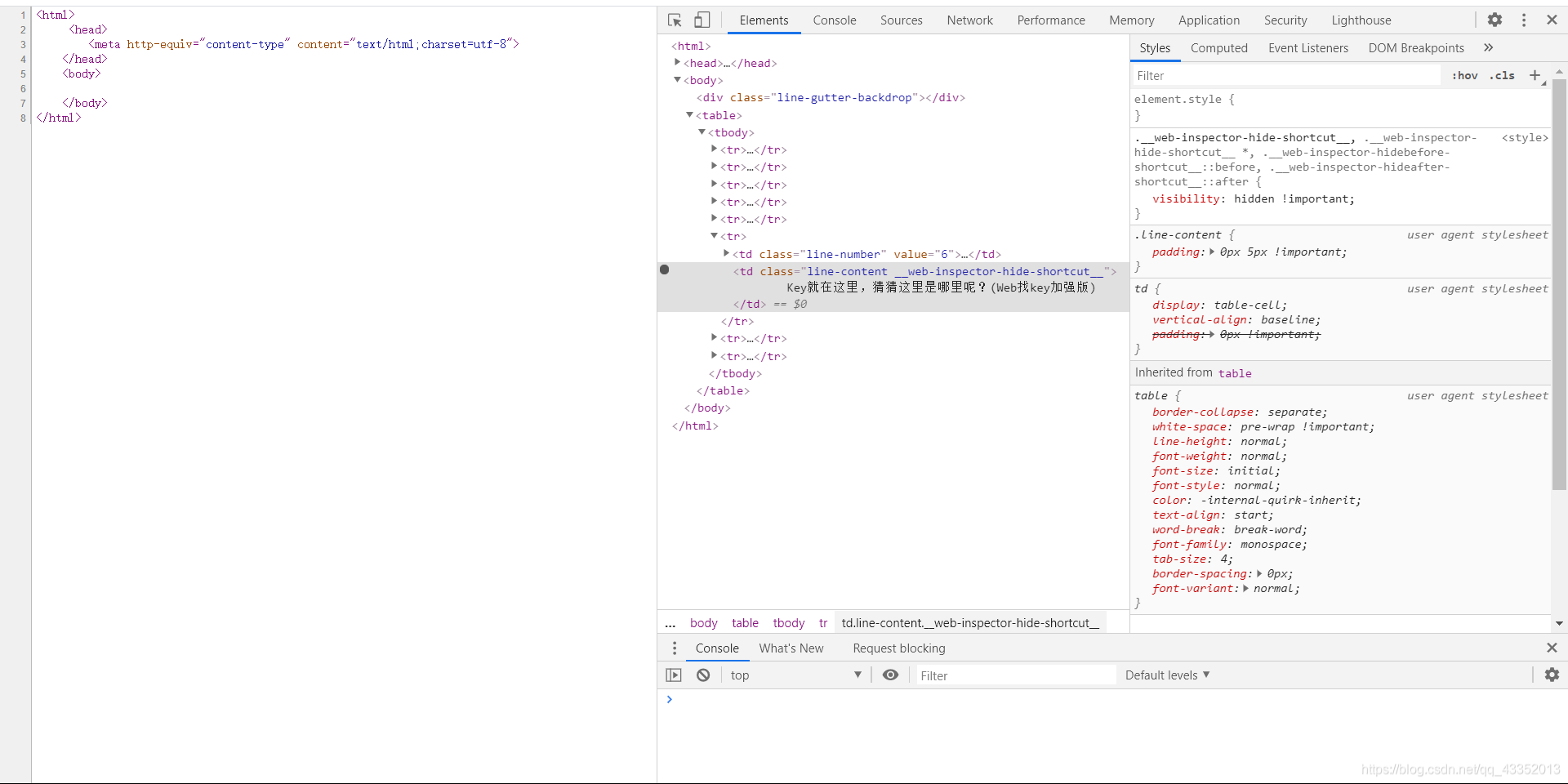Show more Styles pane tabs chevron

tap(1489, 47)
